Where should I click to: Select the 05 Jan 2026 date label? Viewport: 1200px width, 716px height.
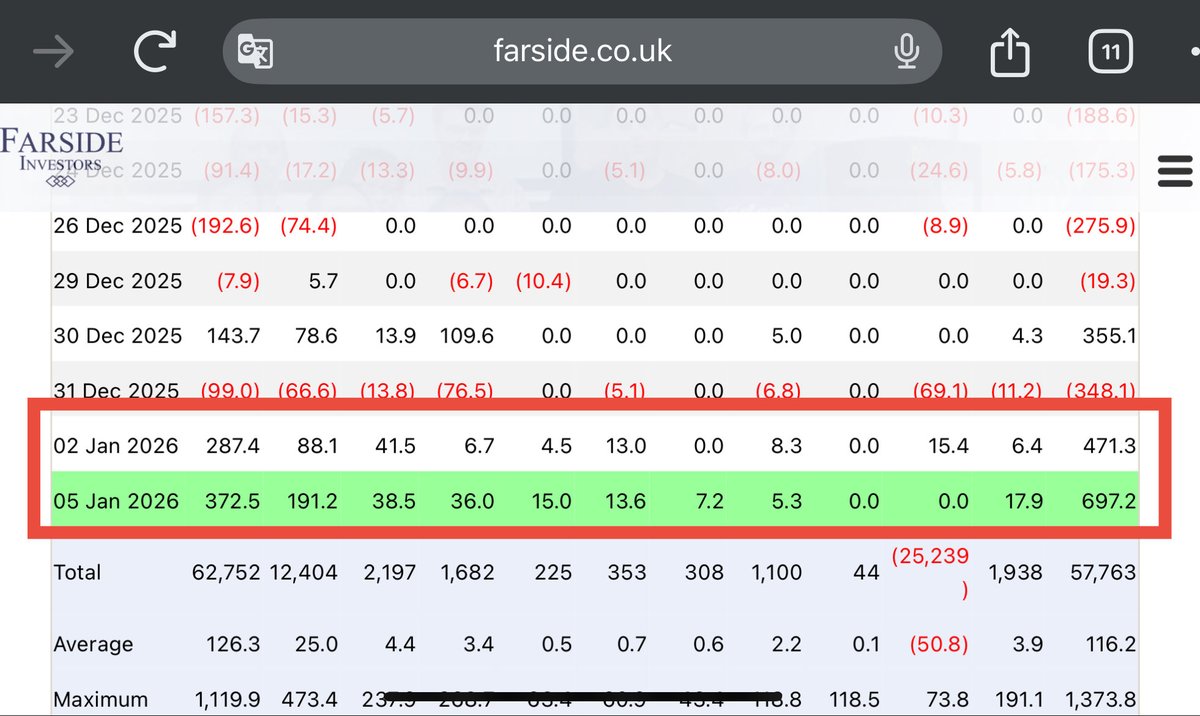[x=116, y=500]
